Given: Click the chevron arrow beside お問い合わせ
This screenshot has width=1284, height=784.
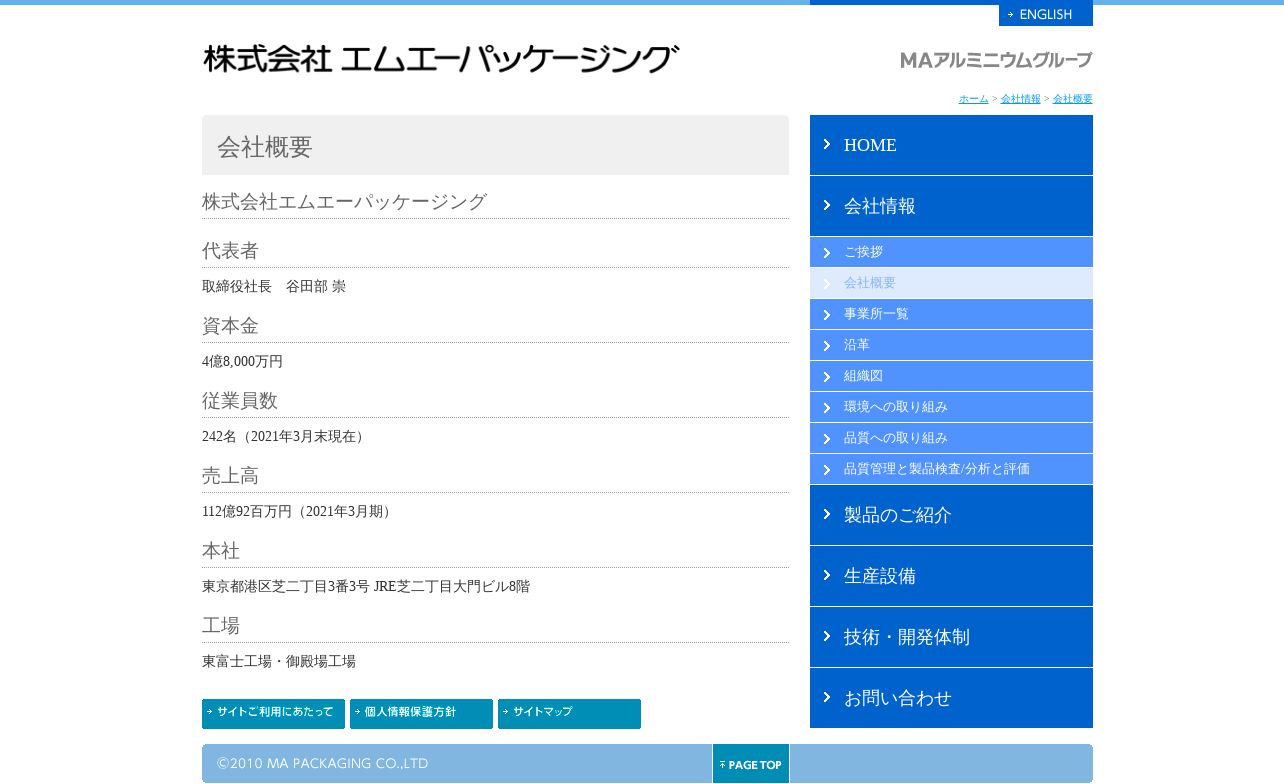Looking at the screenshot, I should 827,697.
